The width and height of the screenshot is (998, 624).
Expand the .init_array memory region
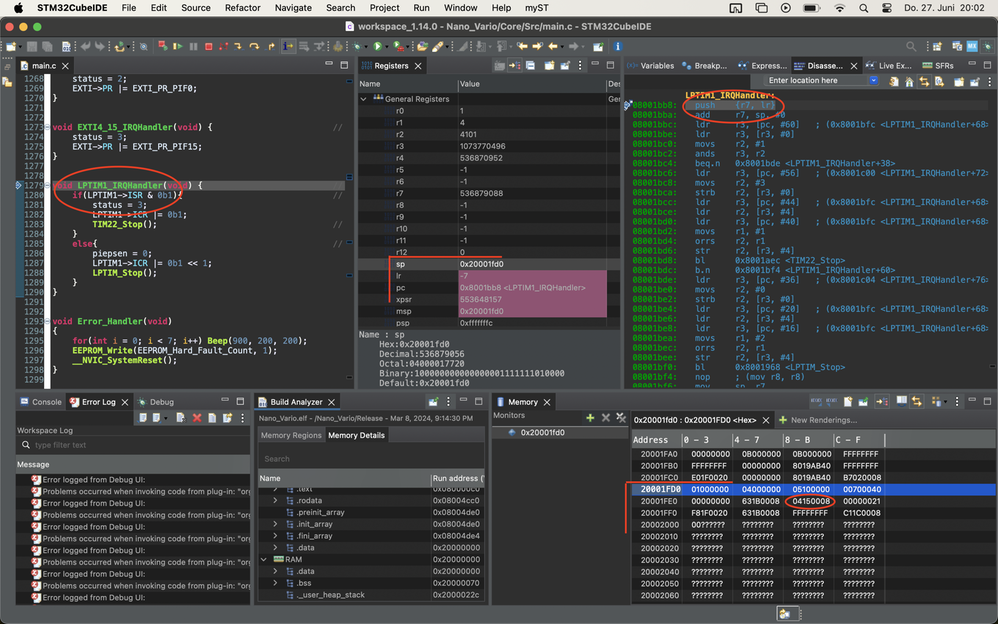click(x=275, y=523)
